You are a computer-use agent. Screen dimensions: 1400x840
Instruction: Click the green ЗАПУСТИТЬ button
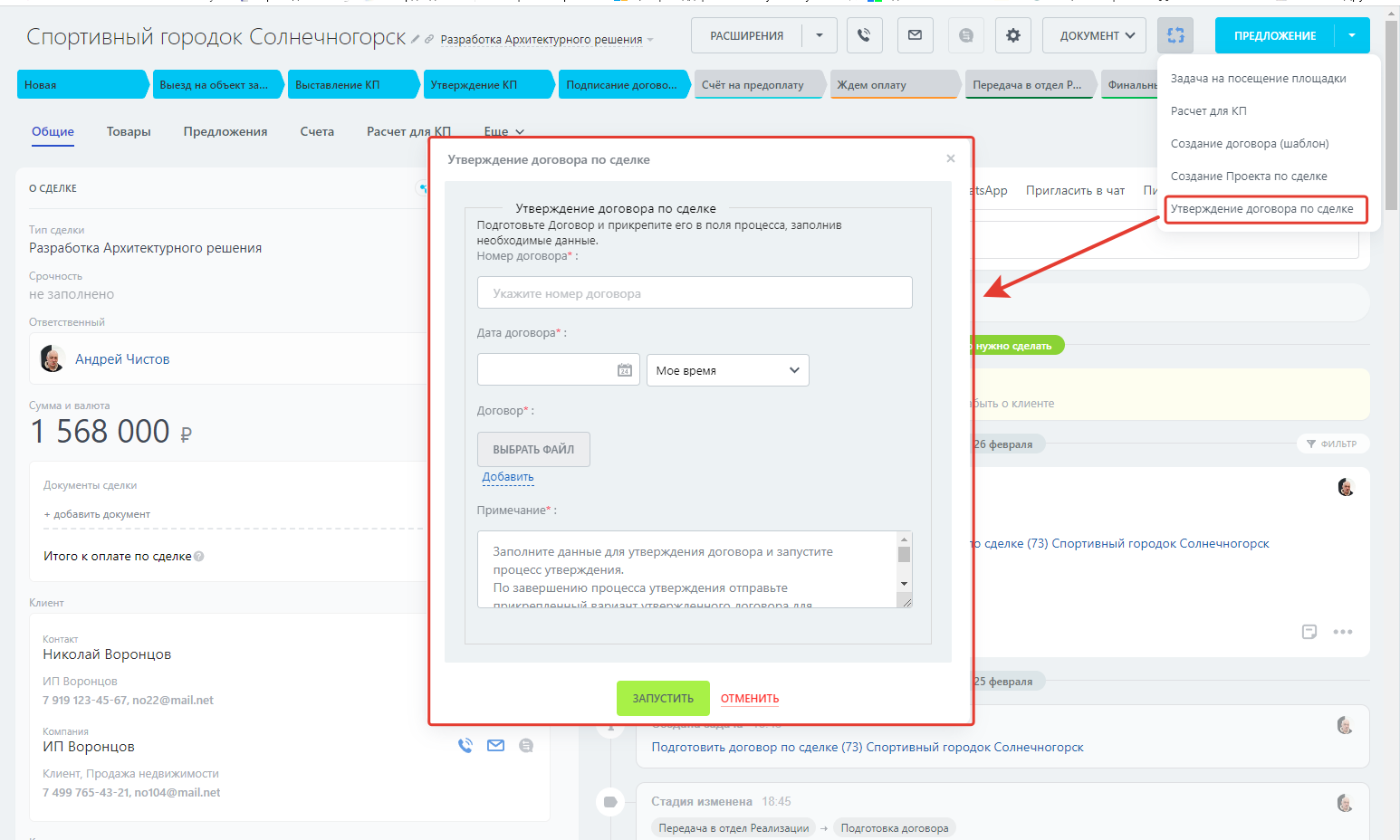pyautogui.click(x=663, y=698)
